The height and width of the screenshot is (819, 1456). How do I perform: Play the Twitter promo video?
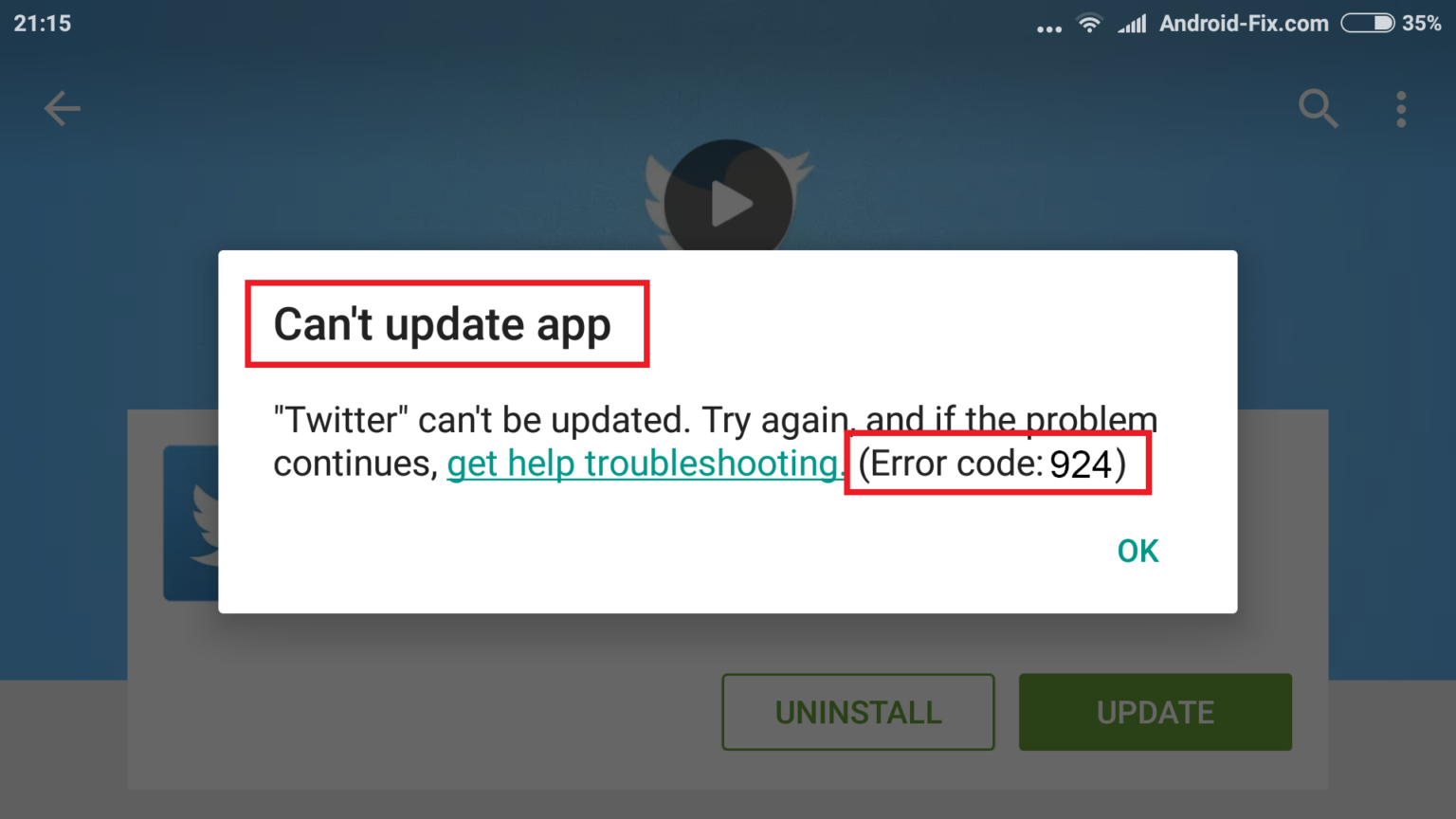click(728, 203)
